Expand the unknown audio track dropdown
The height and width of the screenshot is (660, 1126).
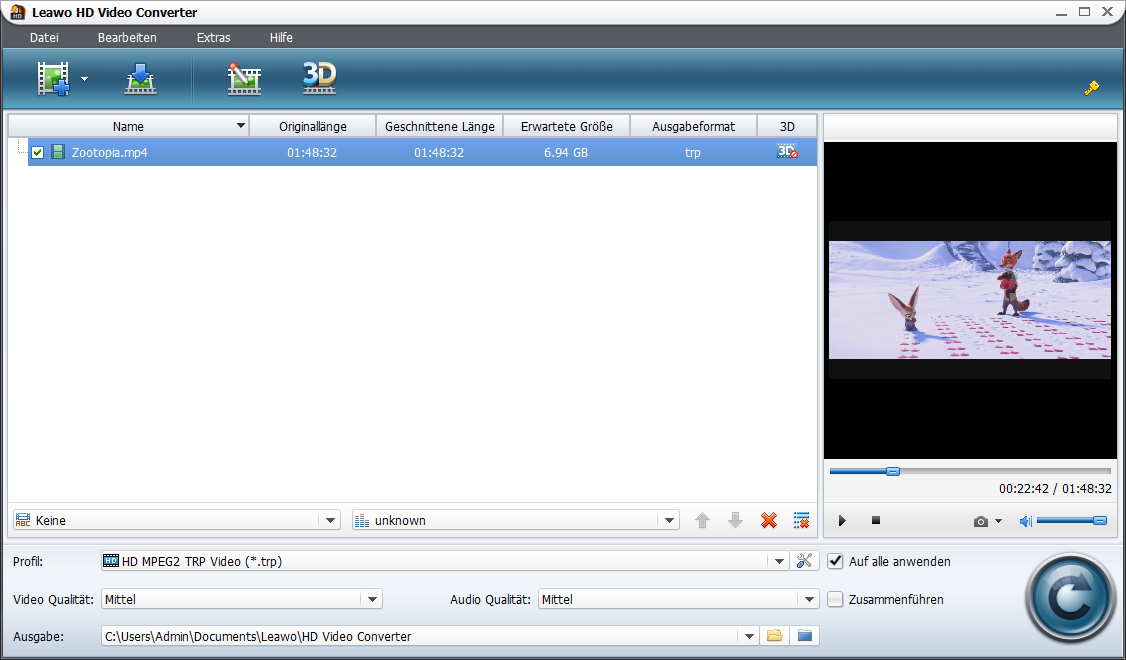(x=669, y=520)
